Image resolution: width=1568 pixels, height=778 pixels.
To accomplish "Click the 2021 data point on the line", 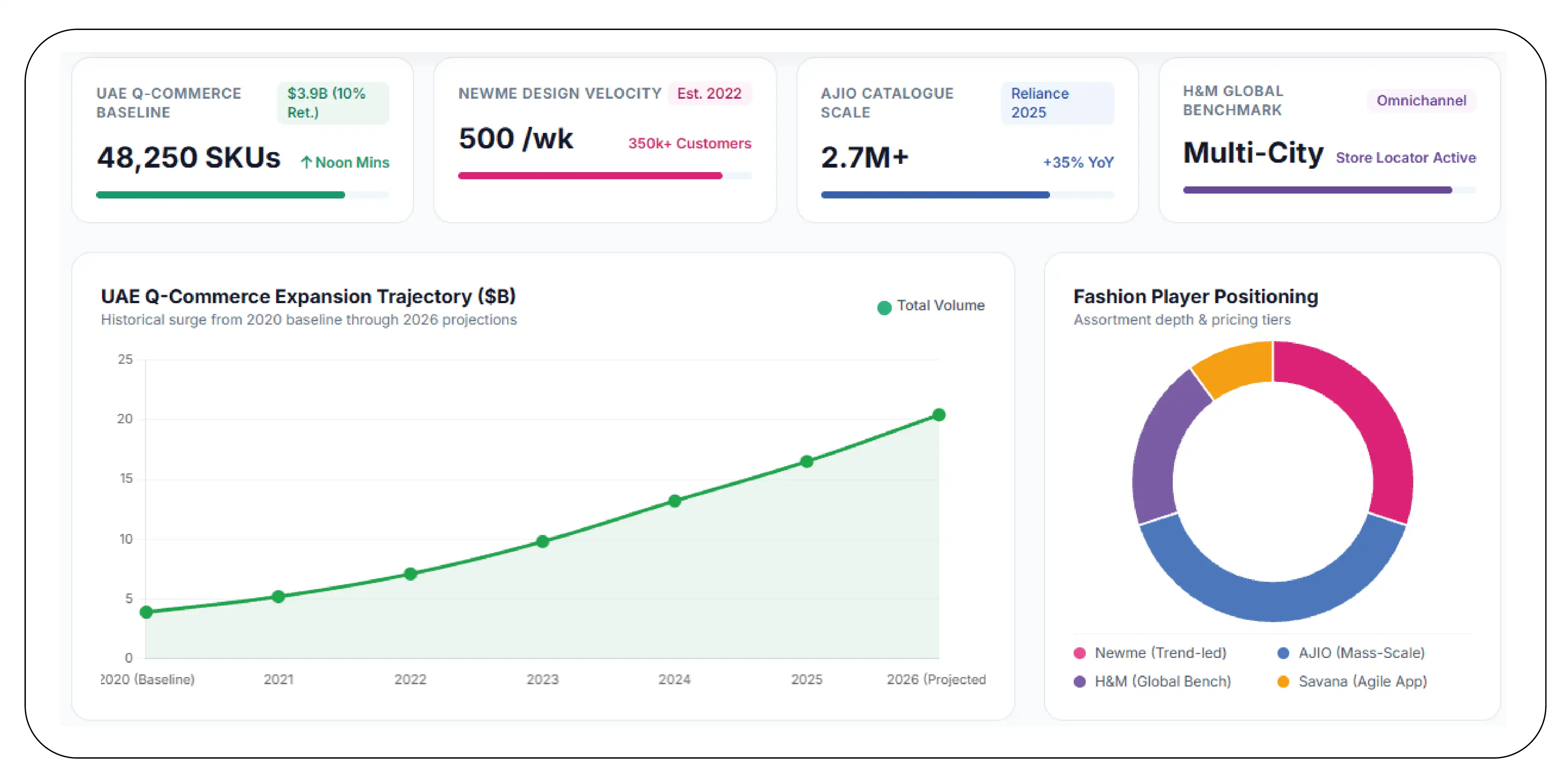I will click(x=278, y=596).
